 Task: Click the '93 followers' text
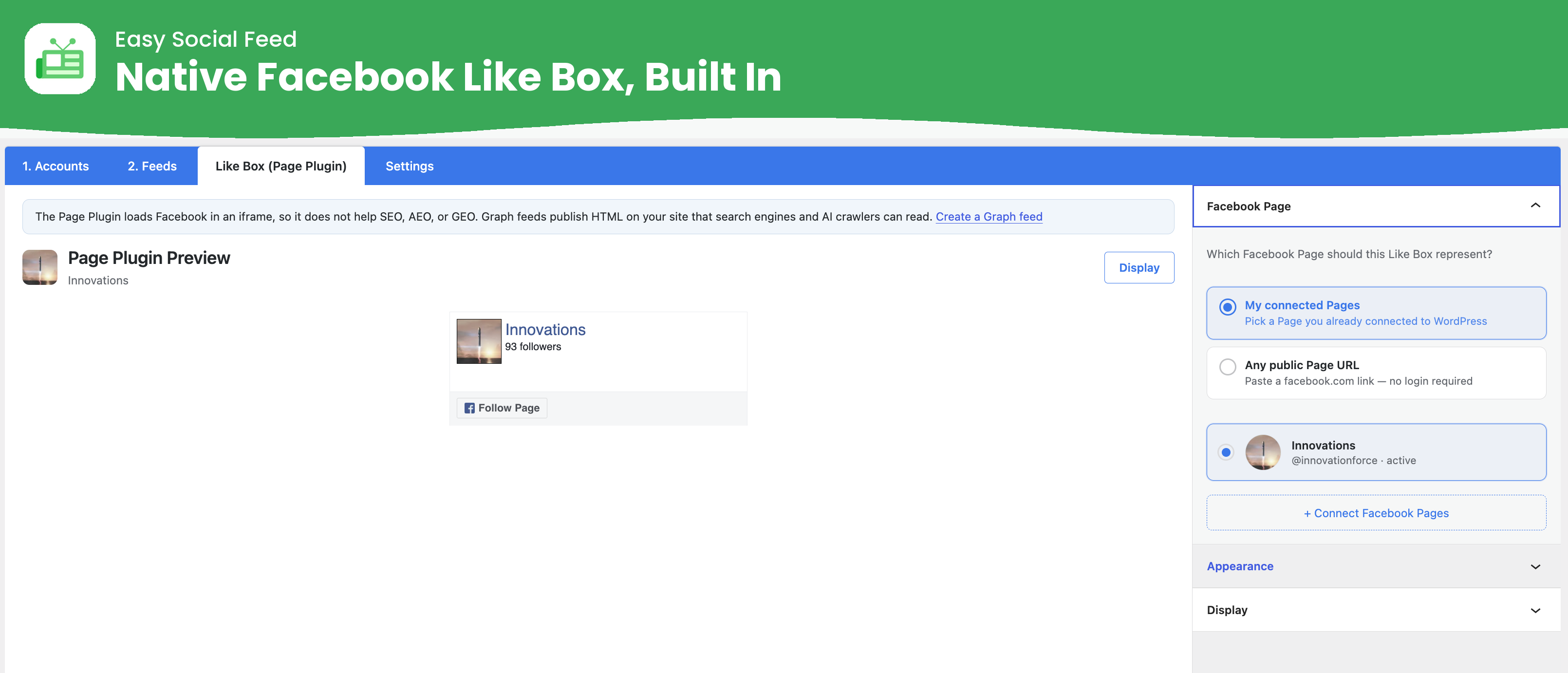(x=533, y=347)
